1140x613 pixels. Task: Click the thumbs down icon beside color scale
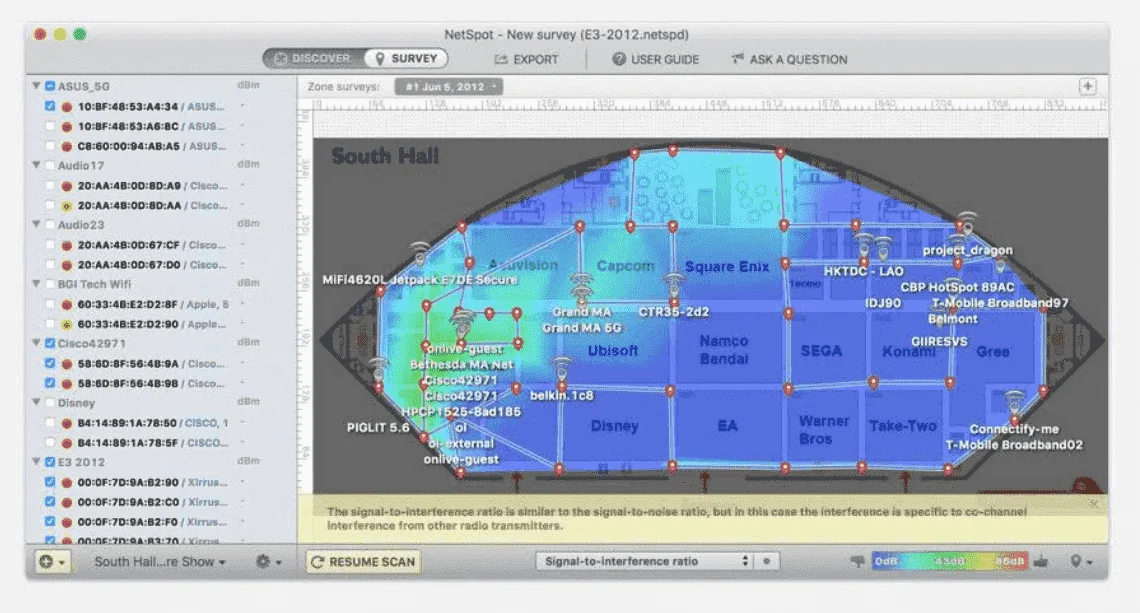(x=858, y=561)
